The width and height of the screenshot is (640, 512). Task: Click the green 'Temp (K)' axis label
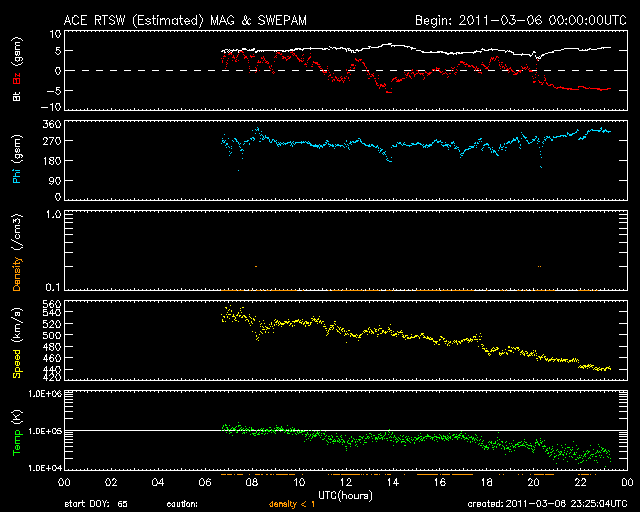17,433
